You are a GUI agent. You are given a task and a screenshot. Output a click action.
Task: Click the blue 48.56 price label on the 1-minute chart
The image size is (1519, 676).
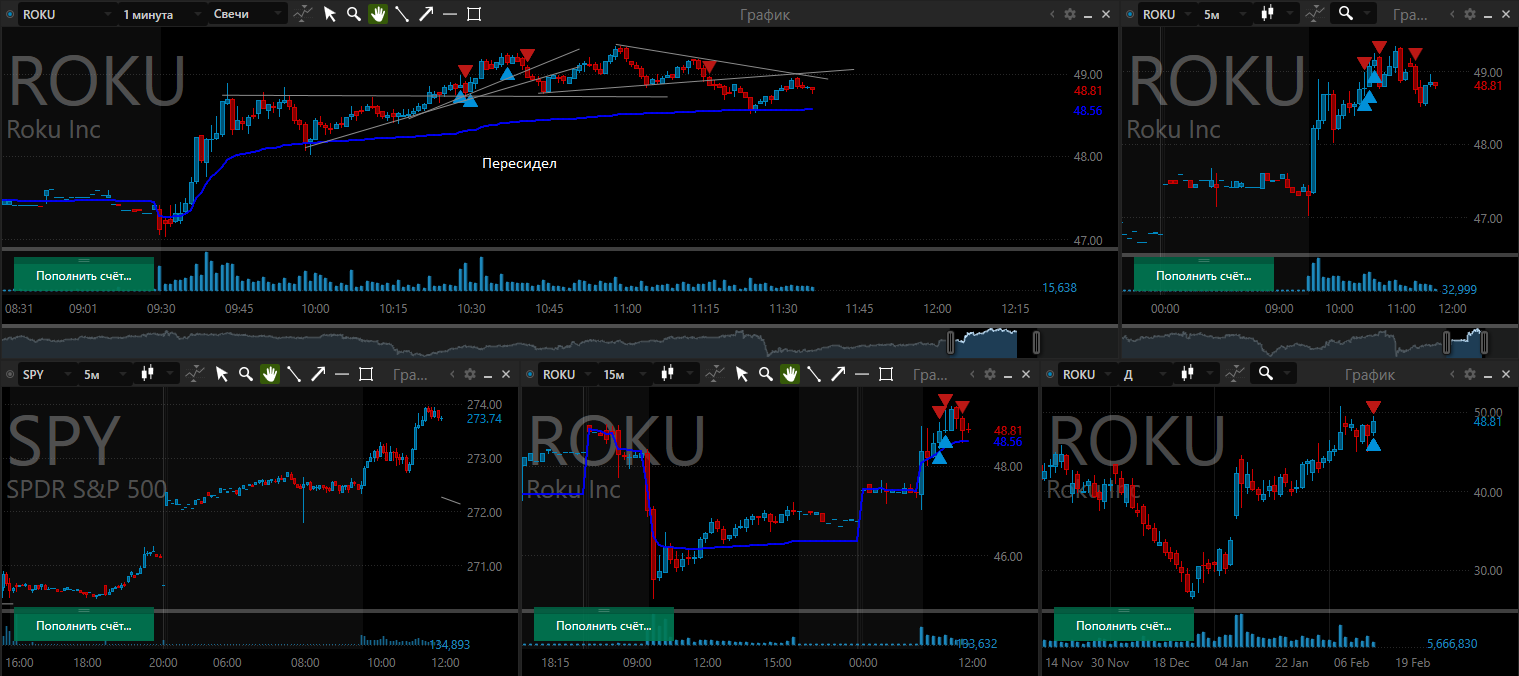click(x=1088, y=110)
